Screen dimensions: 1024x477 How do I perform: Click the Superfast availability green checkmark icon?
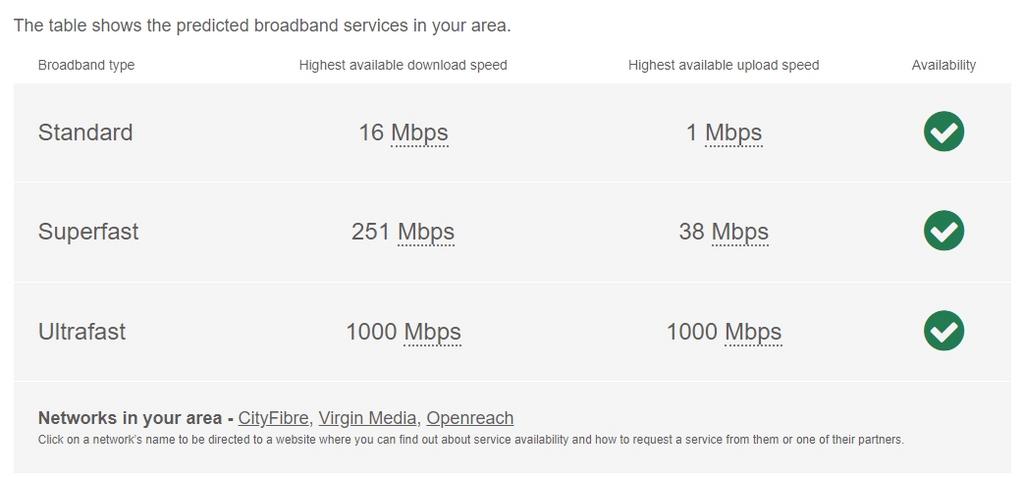944,231
